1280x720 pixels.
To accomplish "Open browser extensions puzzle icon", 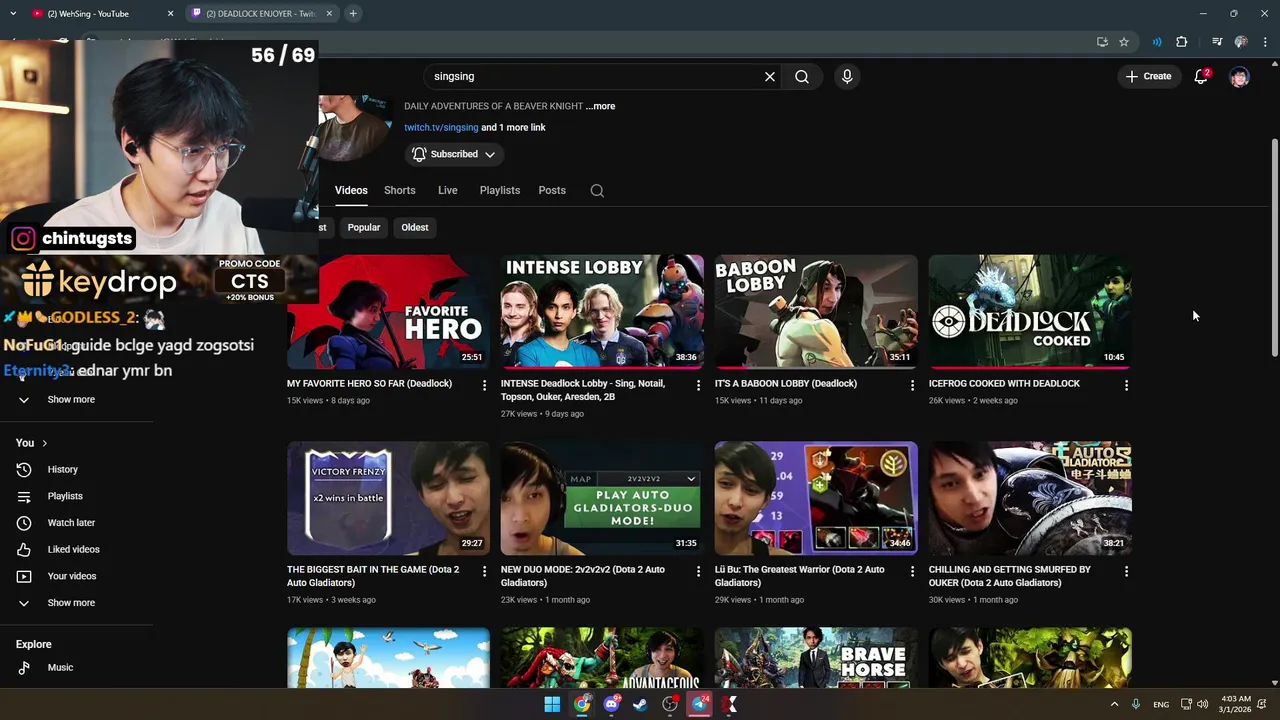I will point(1182,42).
